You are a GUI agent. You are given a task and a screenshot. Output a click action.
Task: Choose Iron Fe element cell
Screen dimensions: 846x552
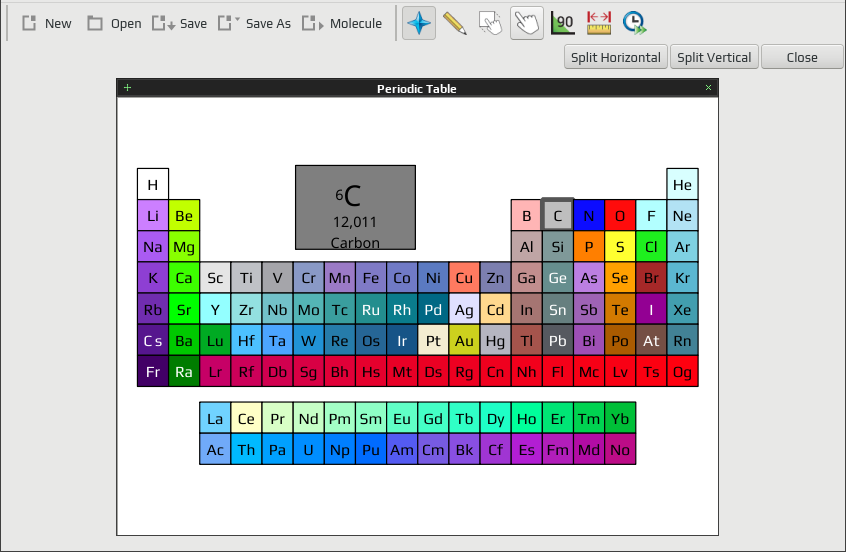371,278
